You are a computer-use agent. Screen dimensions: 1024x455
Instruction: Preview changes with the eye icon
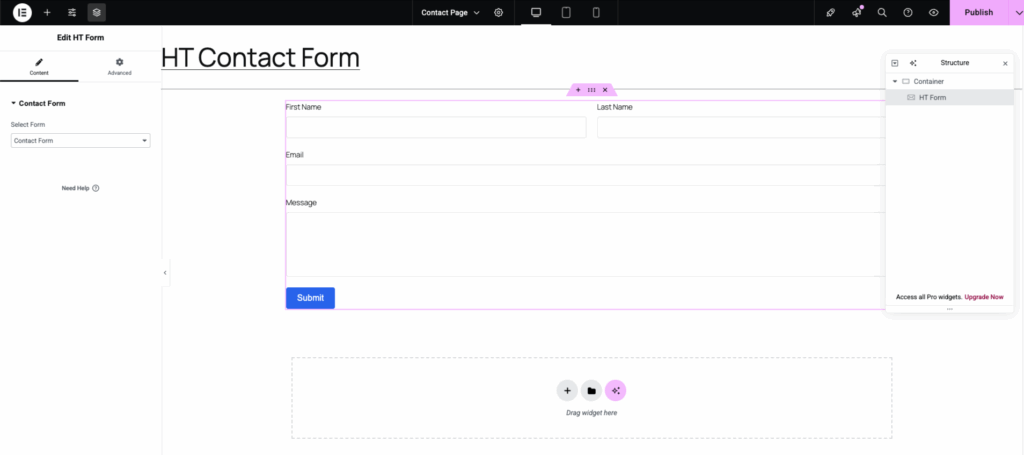[934, 12]
